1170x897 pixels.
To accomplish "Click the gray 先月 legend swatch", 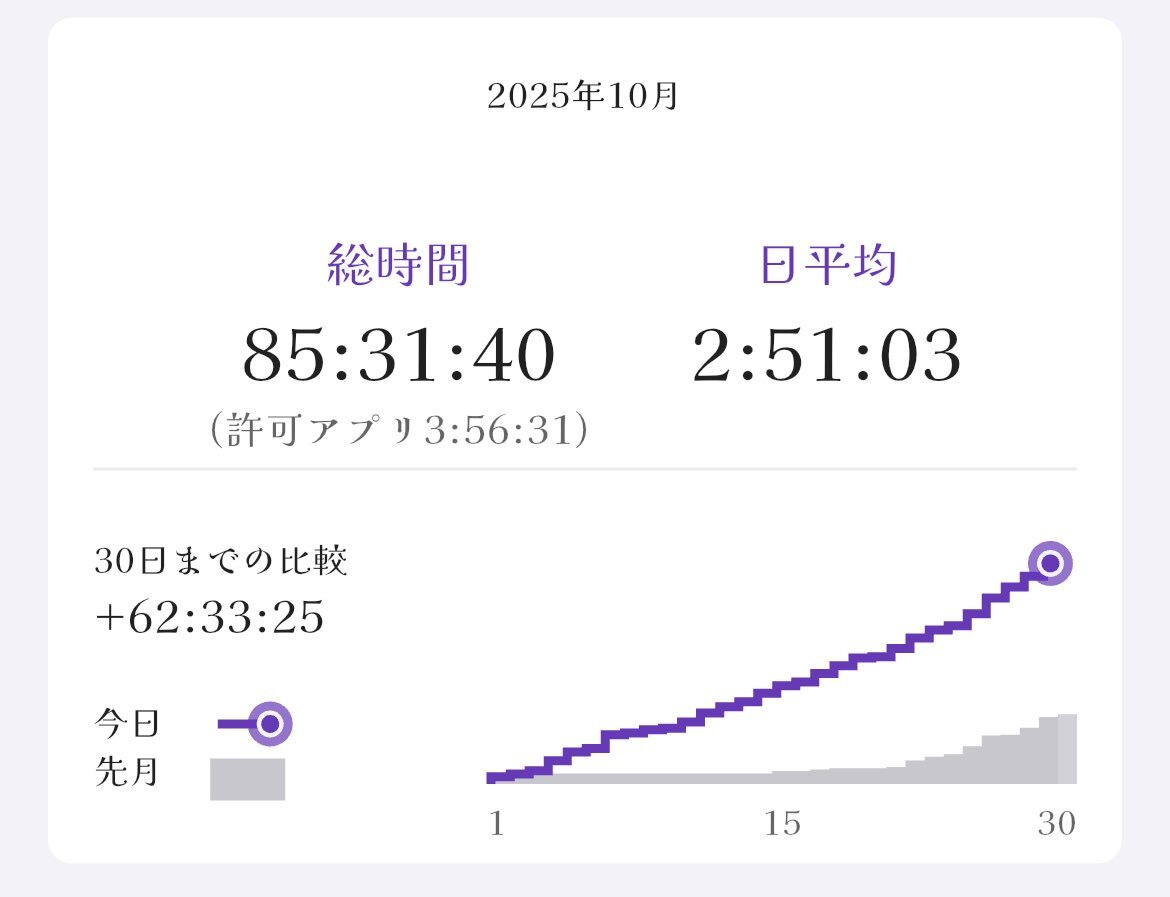I will 247,779.
